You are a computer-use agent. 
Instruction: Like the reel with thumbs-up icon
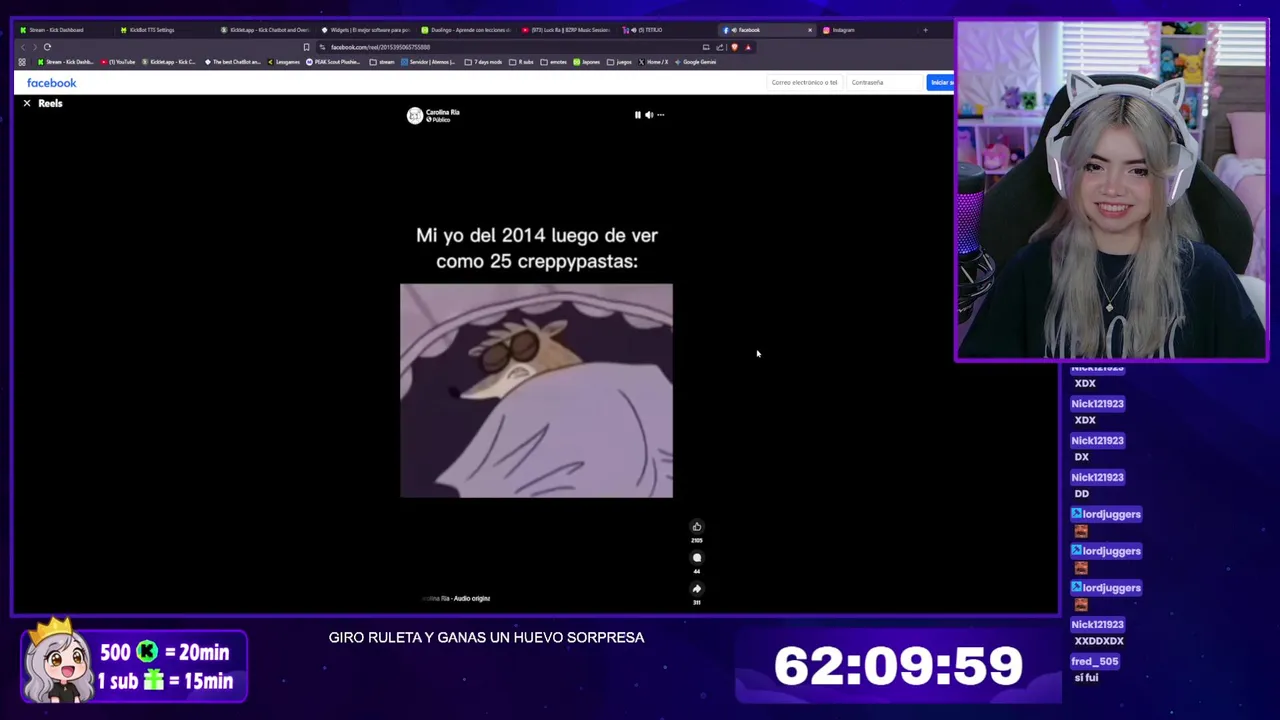pyautogui.click(x=697, y=527)
